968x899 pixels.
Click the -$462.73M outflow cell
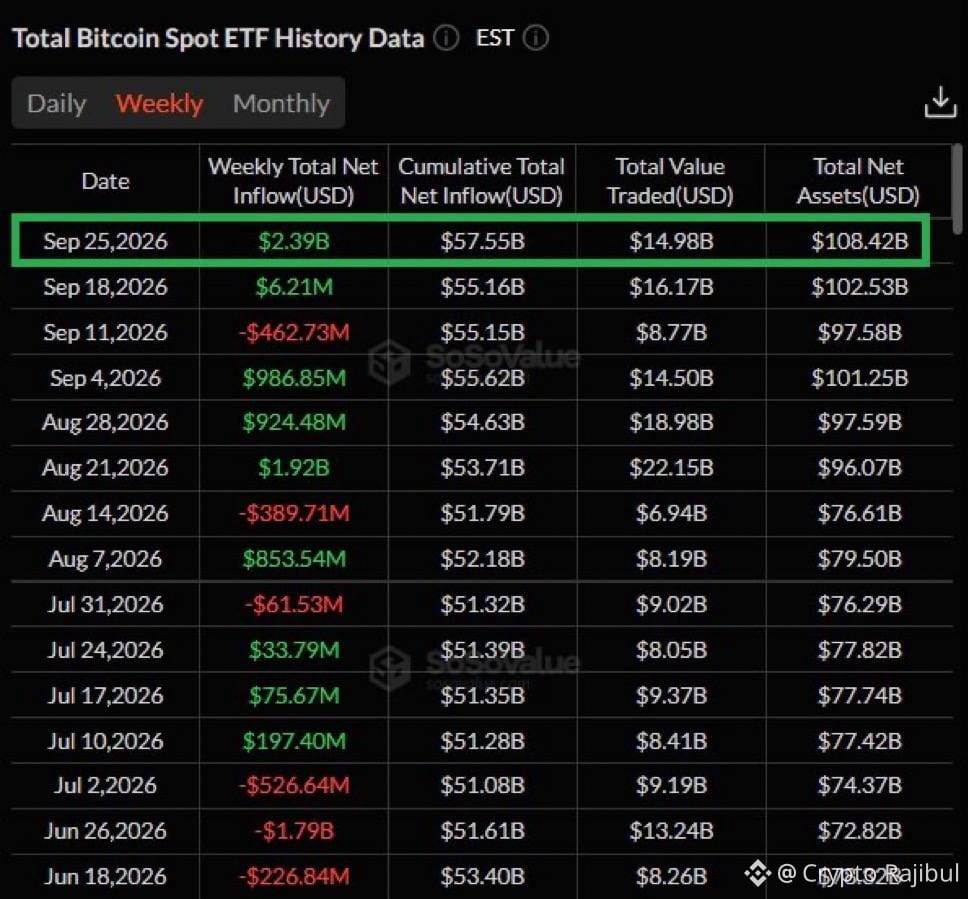[294, 332]
